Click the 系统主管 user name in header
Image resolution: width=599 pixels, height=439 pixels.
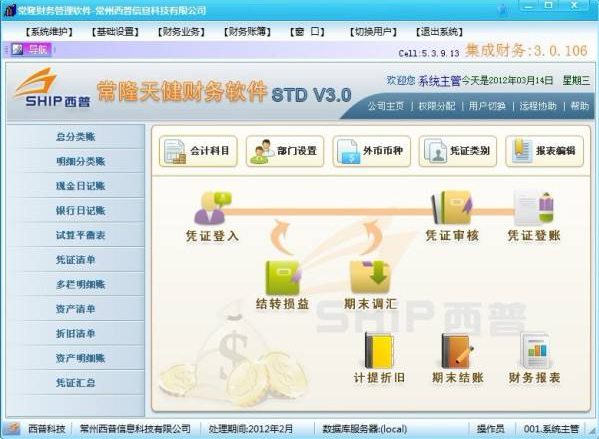coord(439,81)
